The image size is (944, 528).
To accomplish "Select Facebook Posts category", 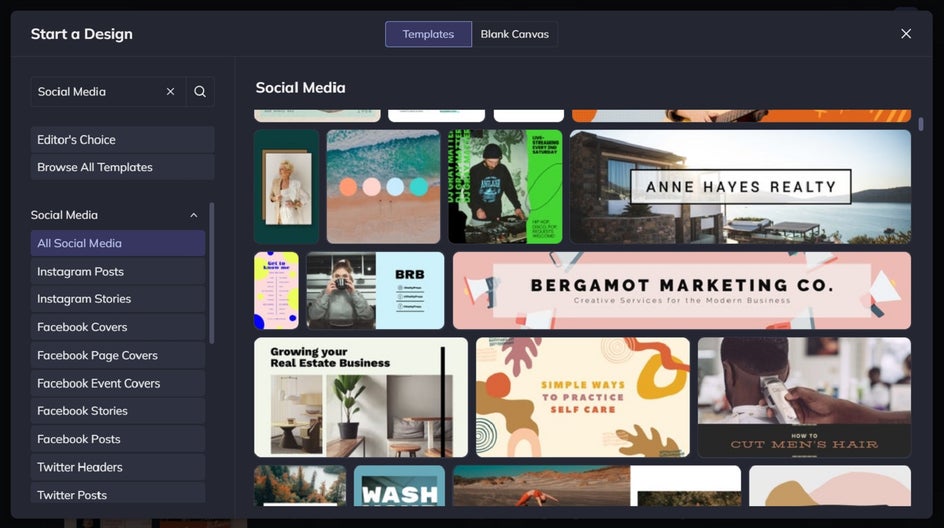I will pos(118,439).
